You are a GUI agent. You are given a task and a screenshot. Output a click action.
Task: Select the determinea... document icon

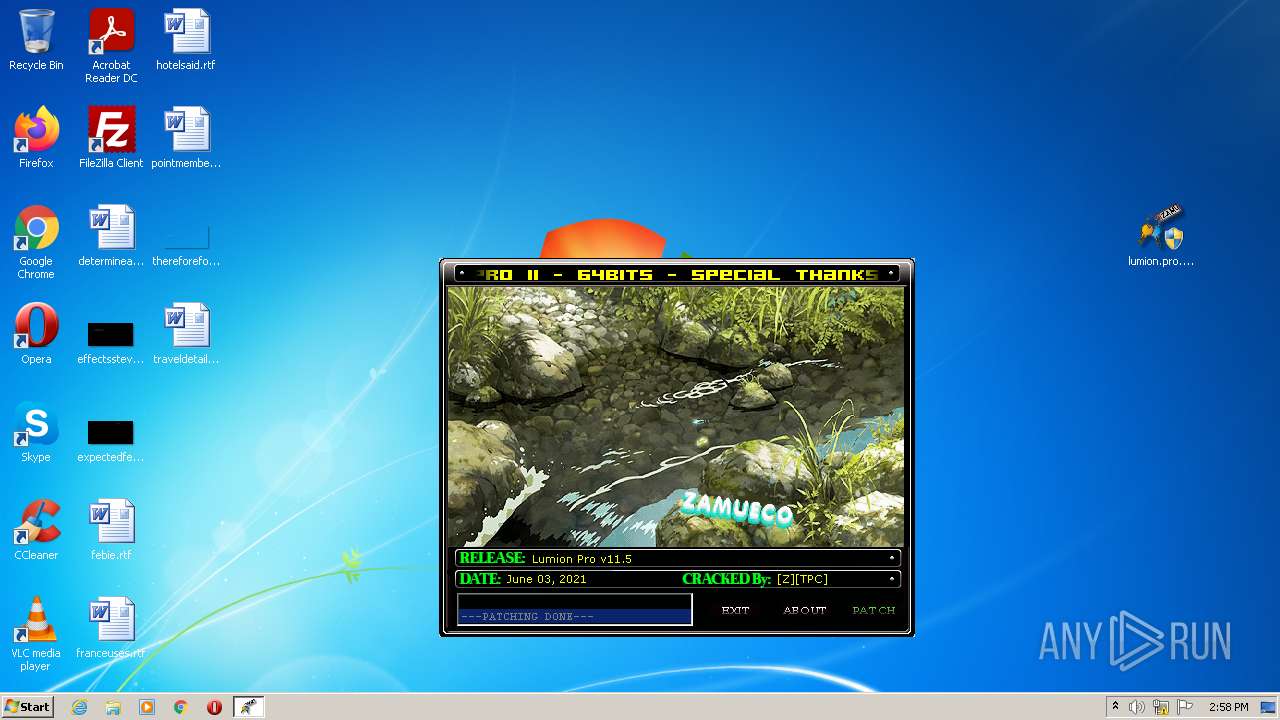pyautogui.click(x=111, y=236)
